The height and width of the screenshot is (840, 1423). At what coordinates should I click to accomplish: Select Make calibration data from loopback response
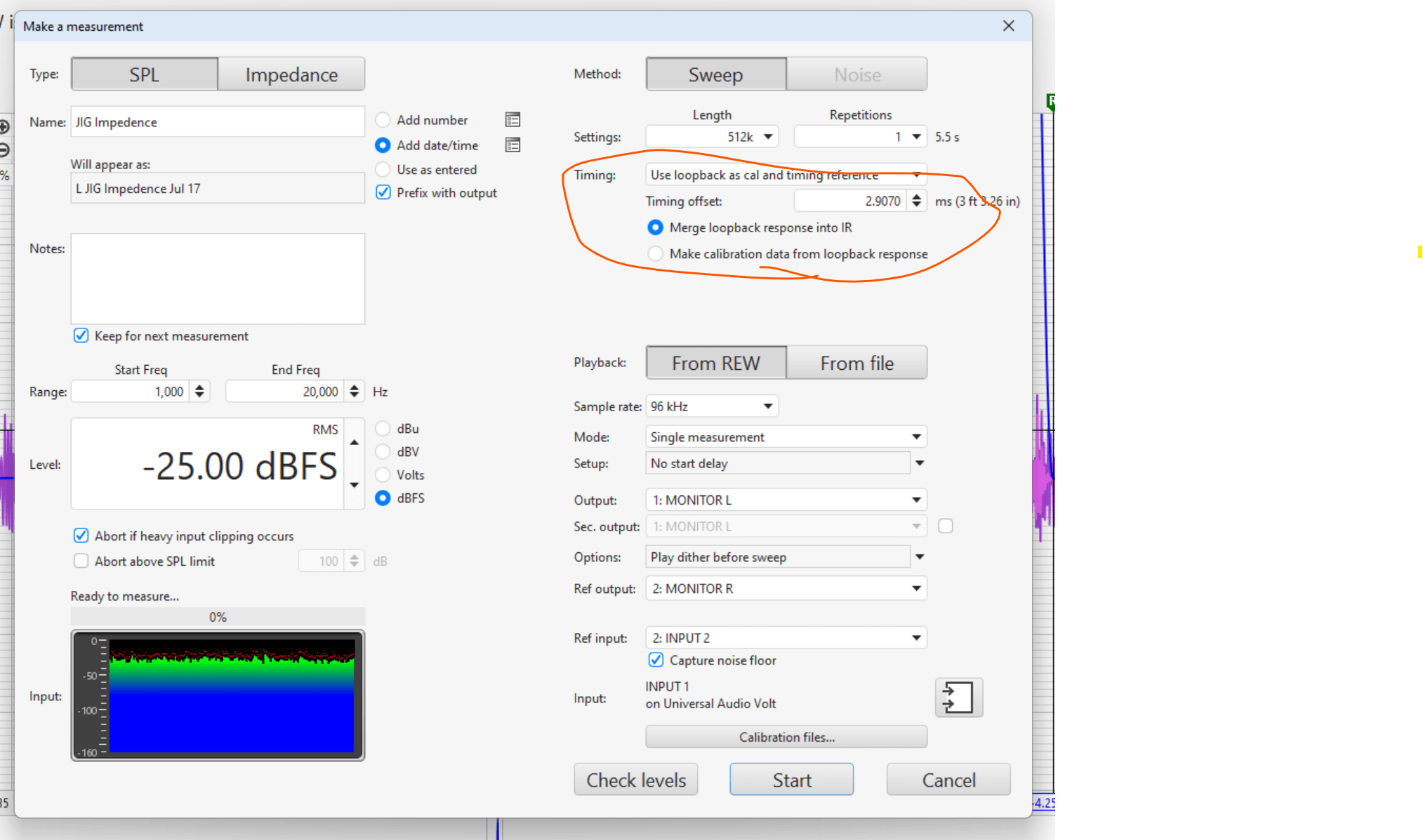655,253
